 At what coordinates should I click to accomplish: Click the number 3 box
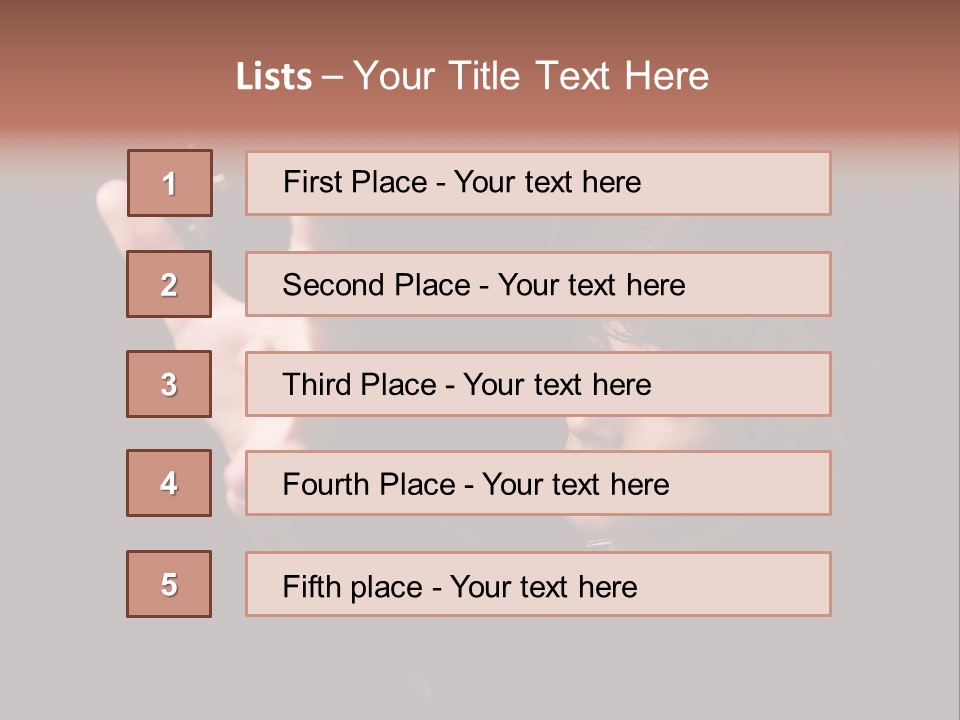click(169, 384)
